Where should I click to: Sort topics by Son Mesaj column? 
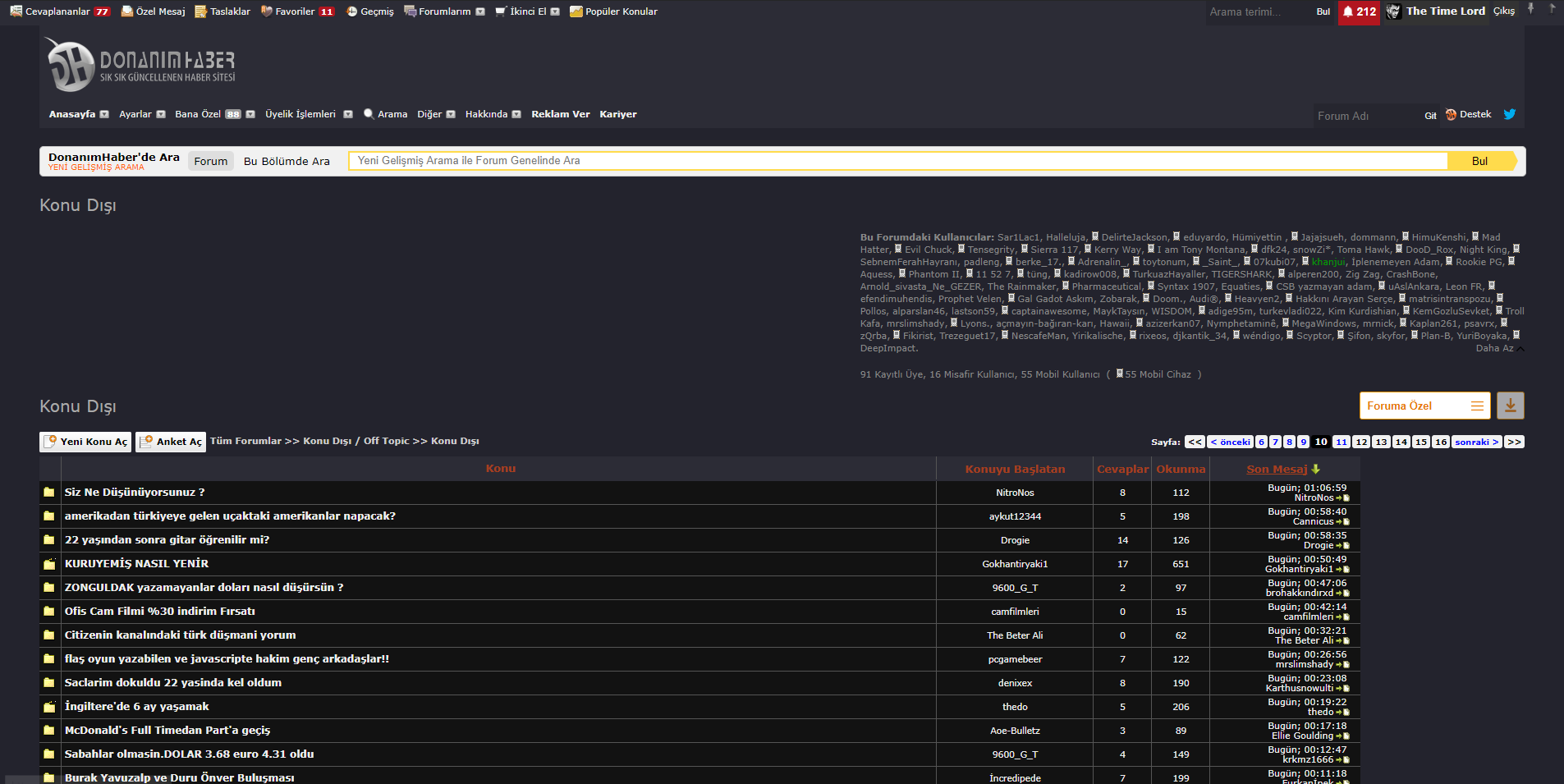click(x=1277, y=470)
